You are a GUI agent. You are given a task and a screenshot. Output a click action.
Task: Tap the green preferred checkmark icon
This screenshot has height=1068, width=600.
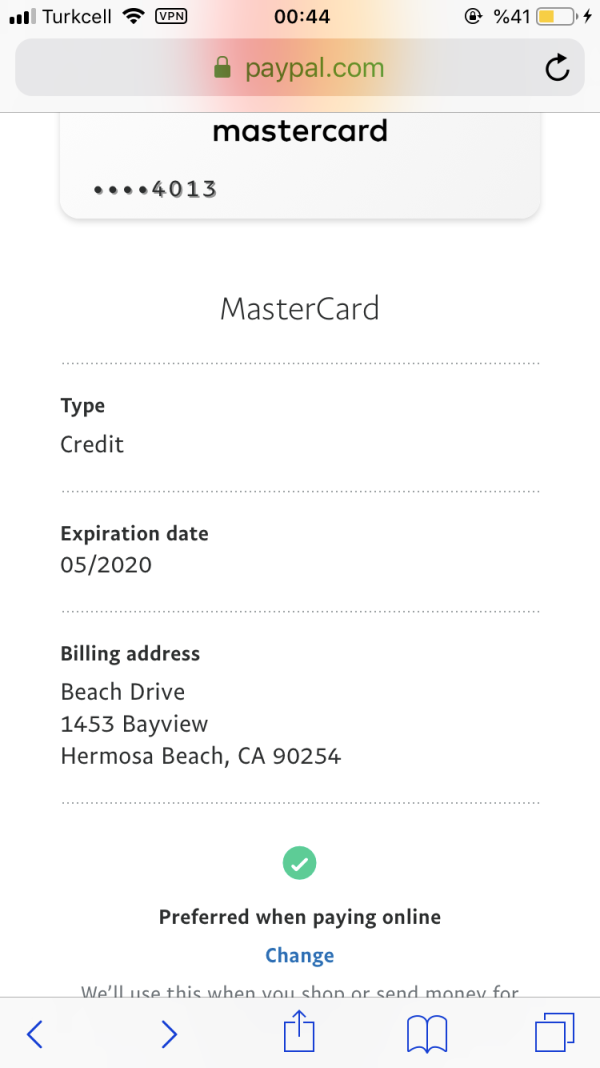[299, 862]
